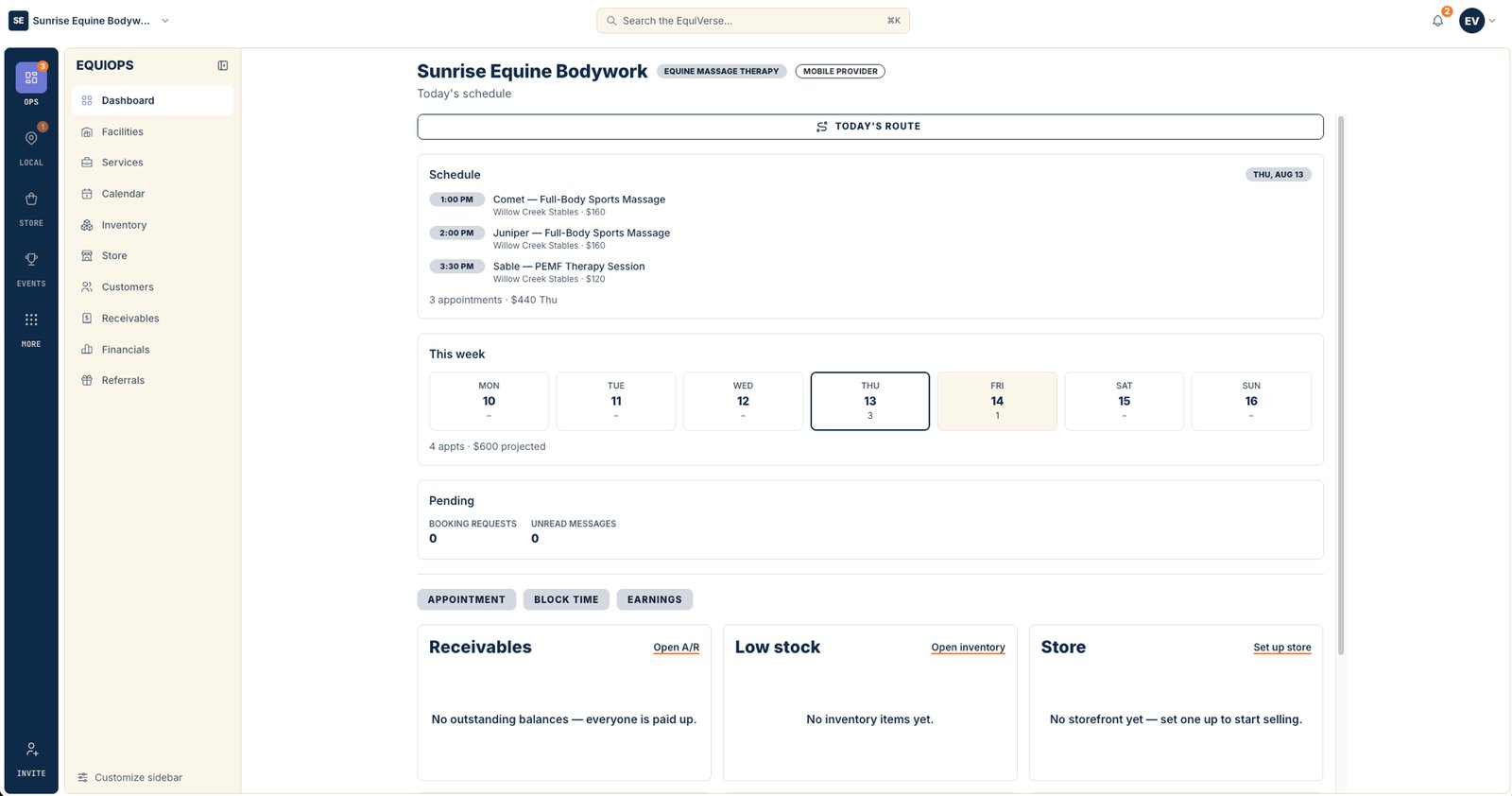Open Facilities page

[x=152, y=132]
